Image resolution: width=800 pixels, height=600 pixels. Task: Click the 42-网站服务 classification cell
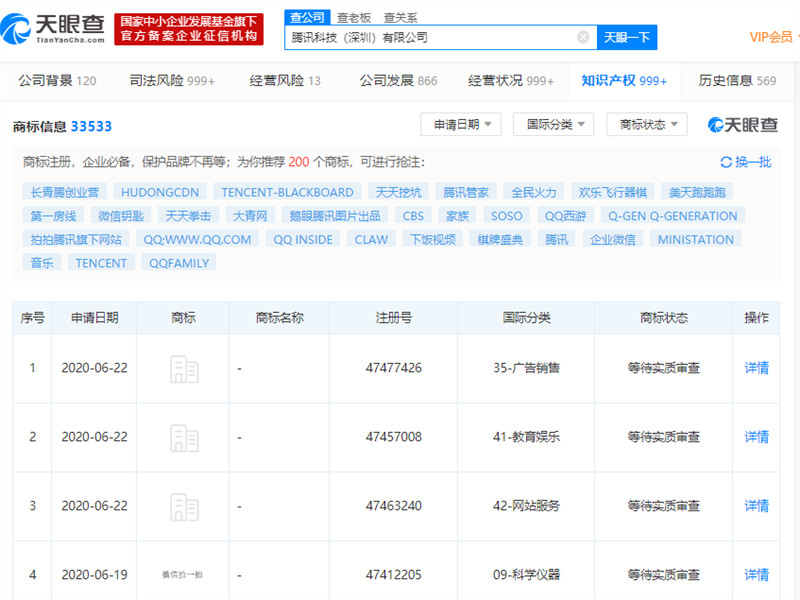tap(527, 506)
